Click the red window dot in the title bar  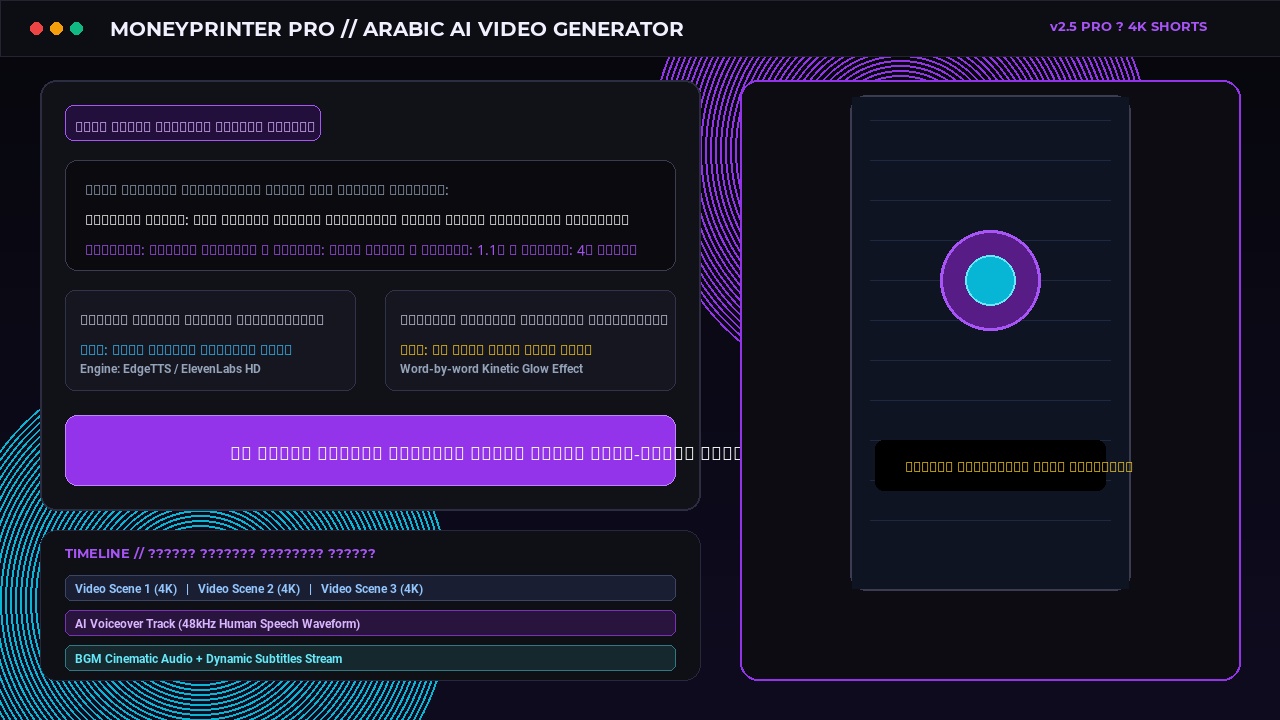(x=37, y=29)
